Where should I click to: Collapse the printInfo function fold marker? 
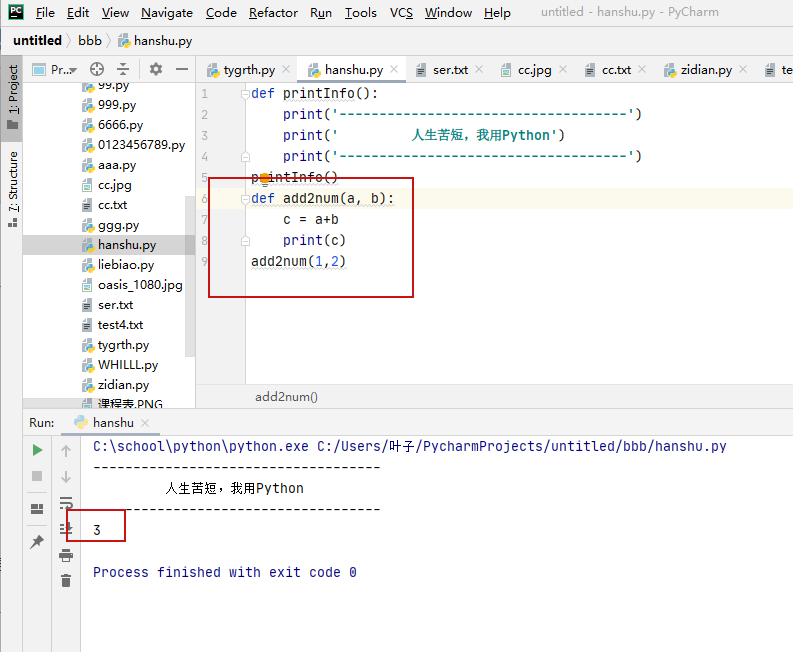(245, 94)
